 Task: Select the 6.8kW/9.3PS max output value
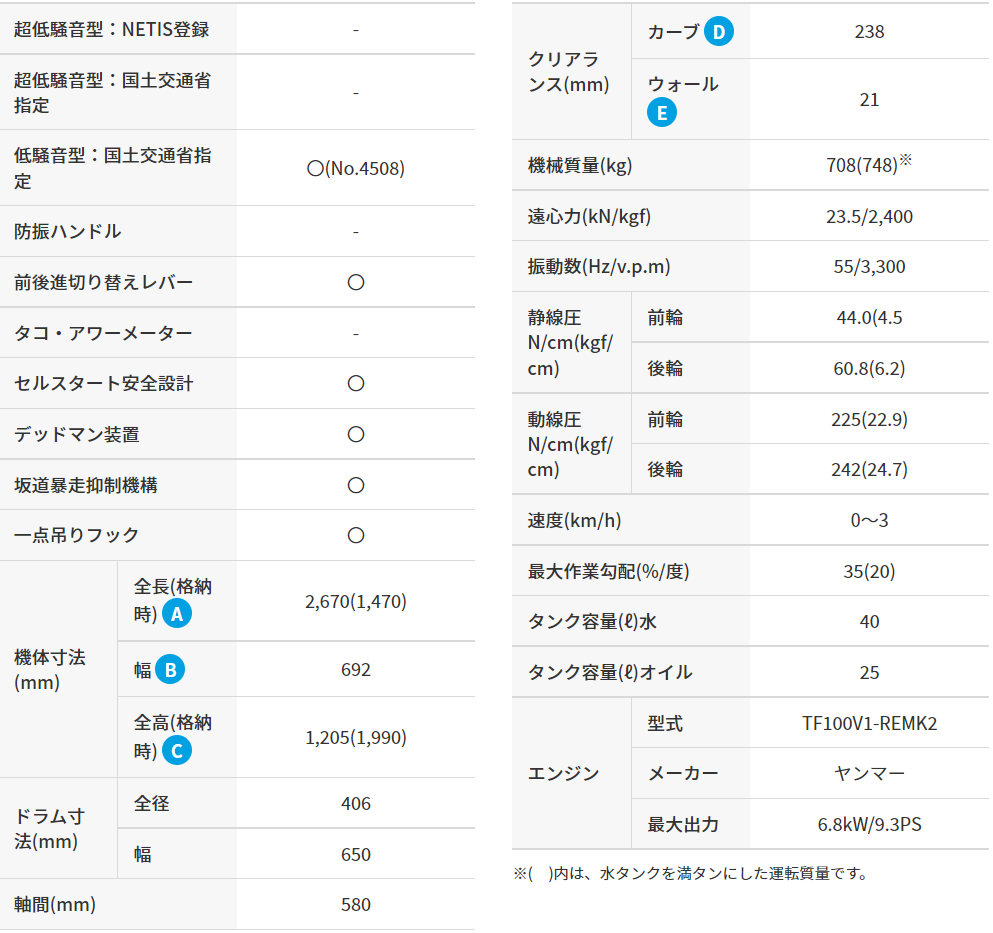click(x=869, y=825)
